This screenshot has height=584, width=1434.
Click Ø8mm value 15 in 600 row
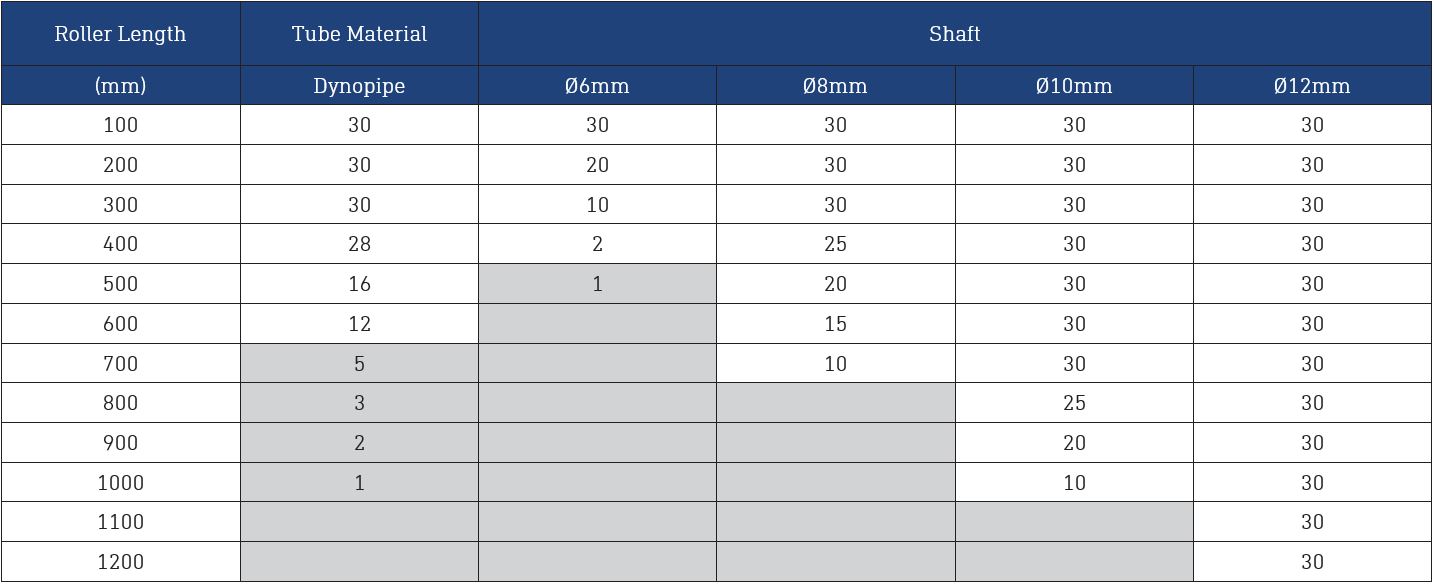tap(835, 324)
